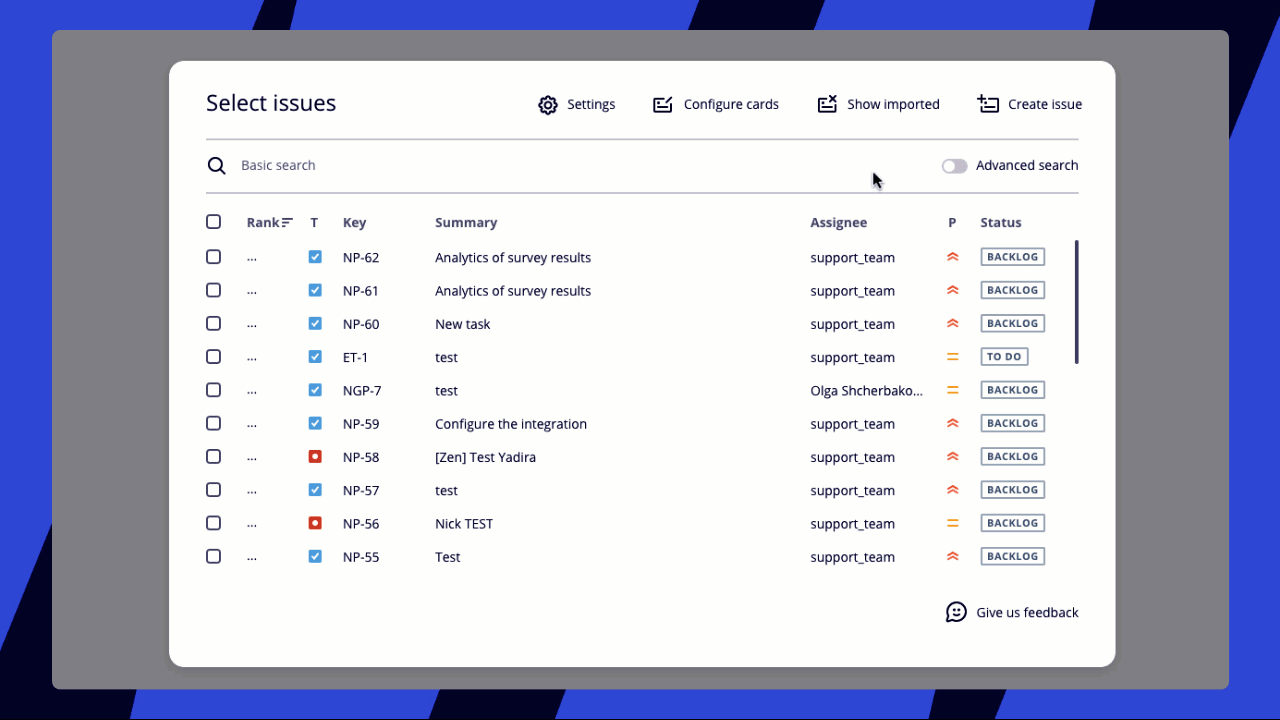1280x720 pixels.
Task: Check the checkbox for issue NP-60
Action: (213, 323)
